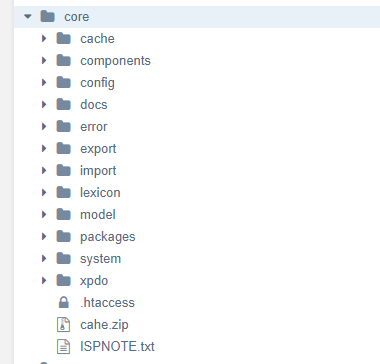Image resolution: width=380 pixels, height=364 pixels.
Task: Click the core folder icon
Action: coord(47,16)
